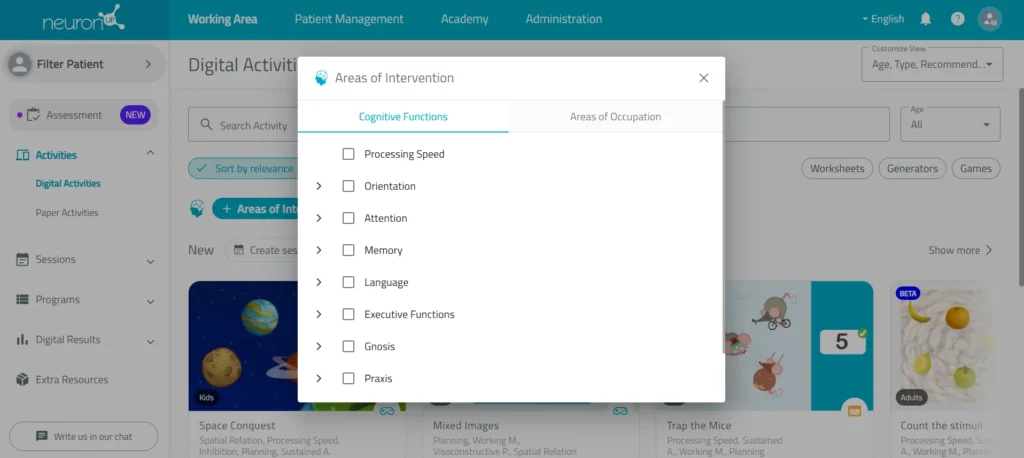Open the Customize View dropdown
The width and height of the screenshot is (1024, 458).
(x=932, y=64)
